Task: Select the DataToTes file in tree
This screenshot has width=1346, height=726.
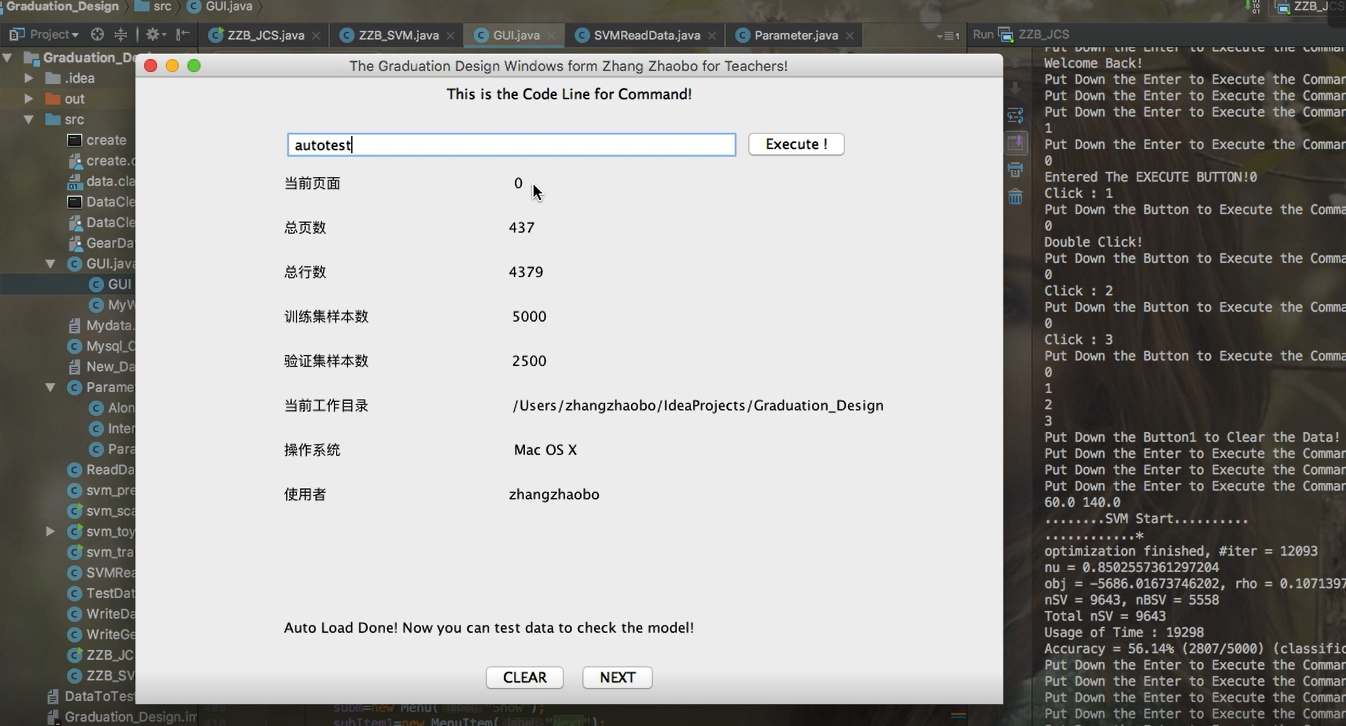Action: pos(91,696)
